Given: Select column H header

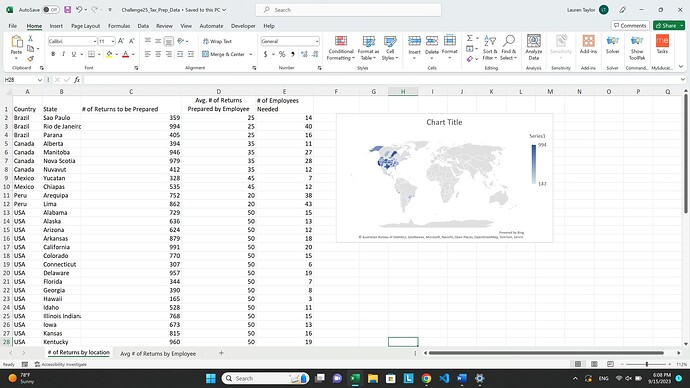Looking at the screenshot, I should [403, 92].
